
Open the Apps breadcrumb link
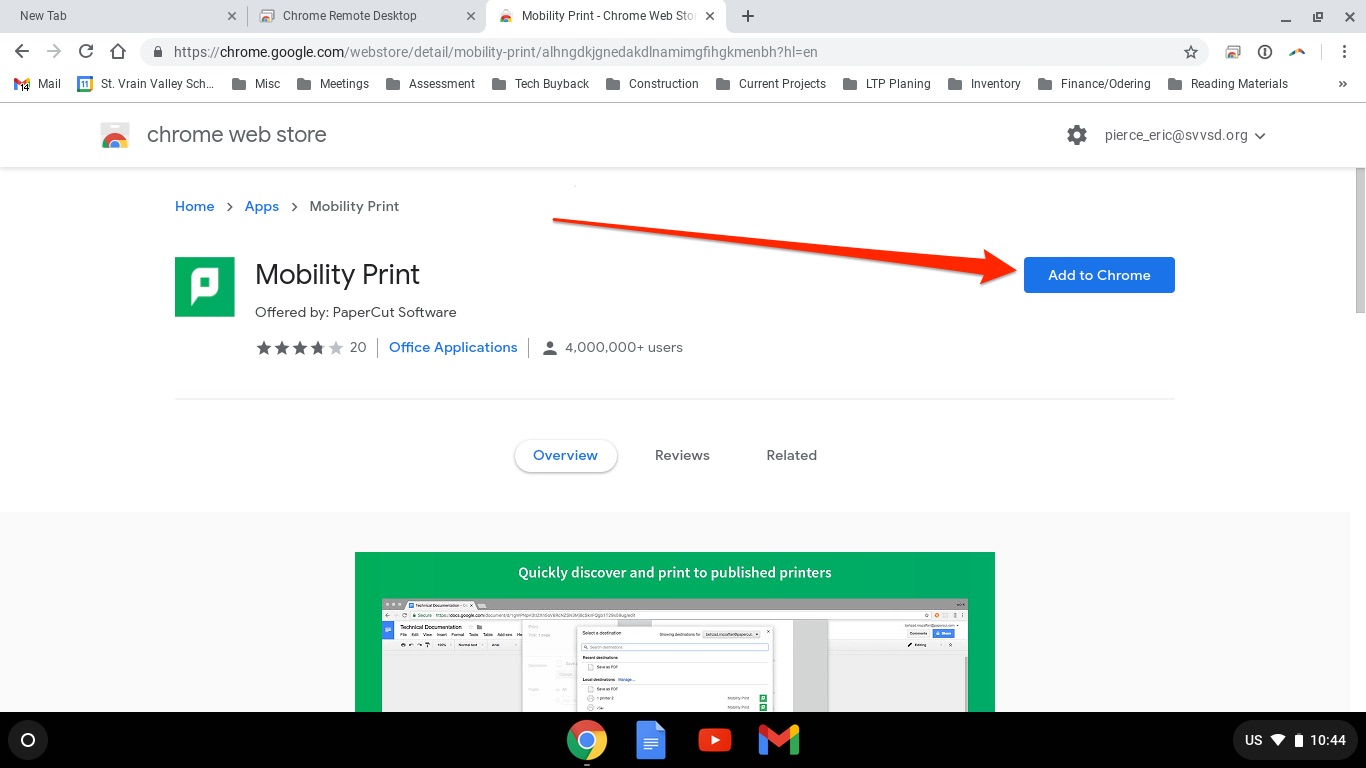coord(261,206)
